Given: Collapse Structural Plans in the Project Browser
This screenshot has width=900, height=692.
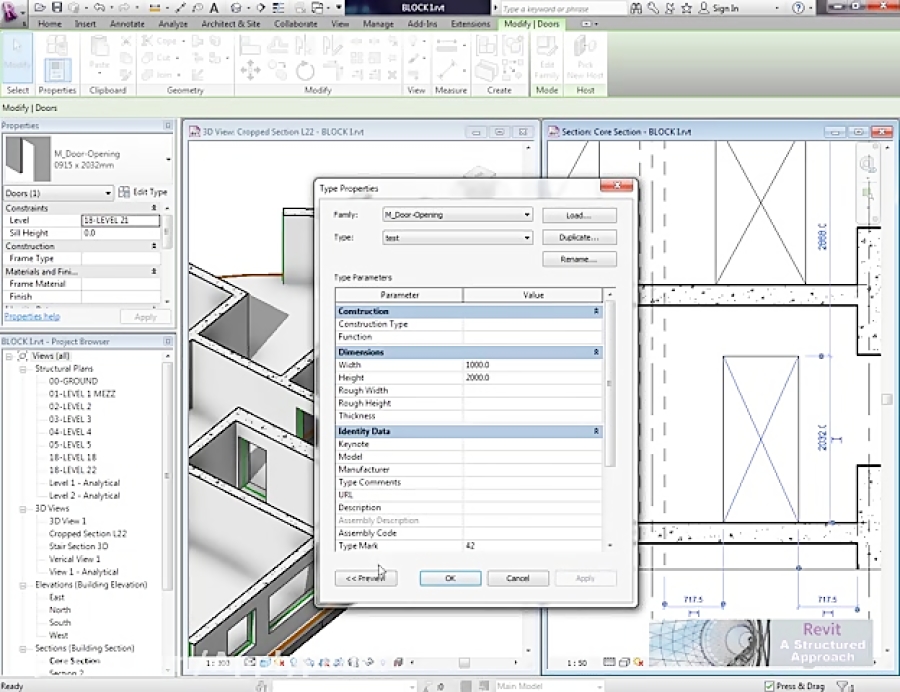Looking at the screenshot, I should coord(22,368).
